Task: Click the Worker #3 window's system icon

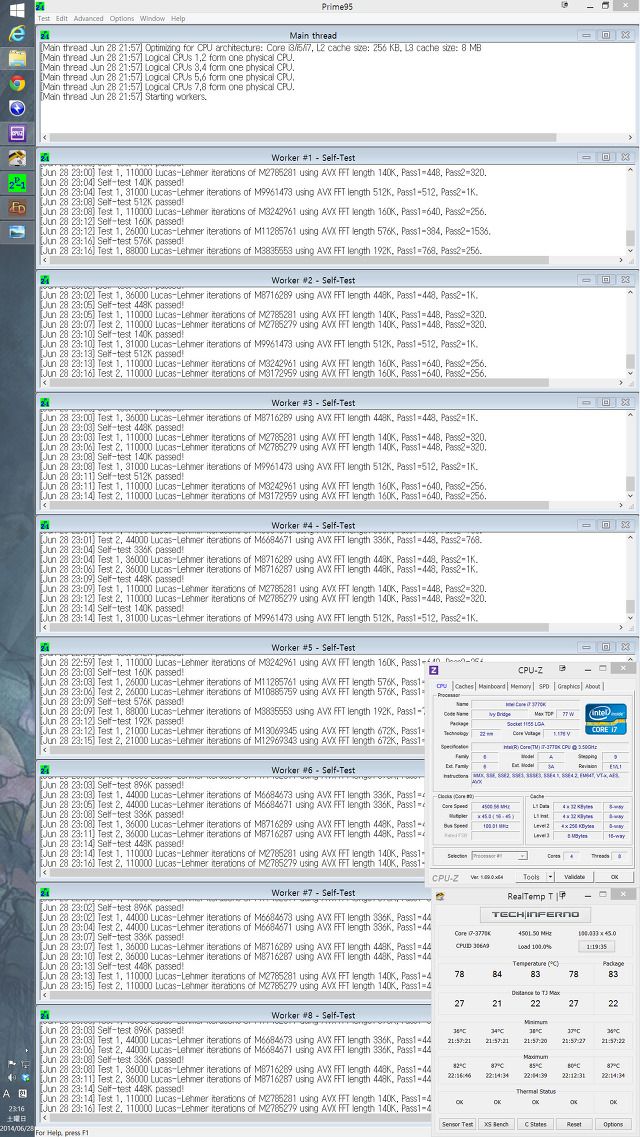Action: coord(45,402)
